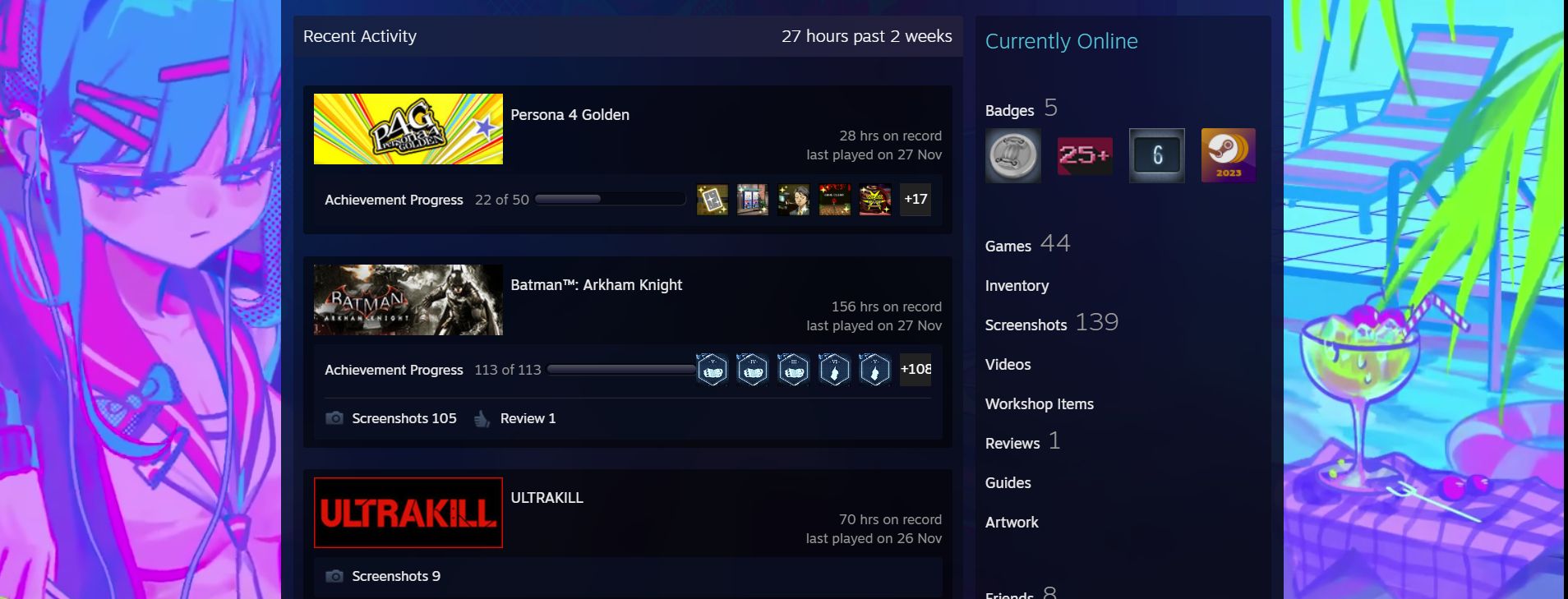Image resolution: width=1568 pixels, height=599 pixels.
Task: Click the Persona 4 achievement progress bar
Action: coord(611,200)
